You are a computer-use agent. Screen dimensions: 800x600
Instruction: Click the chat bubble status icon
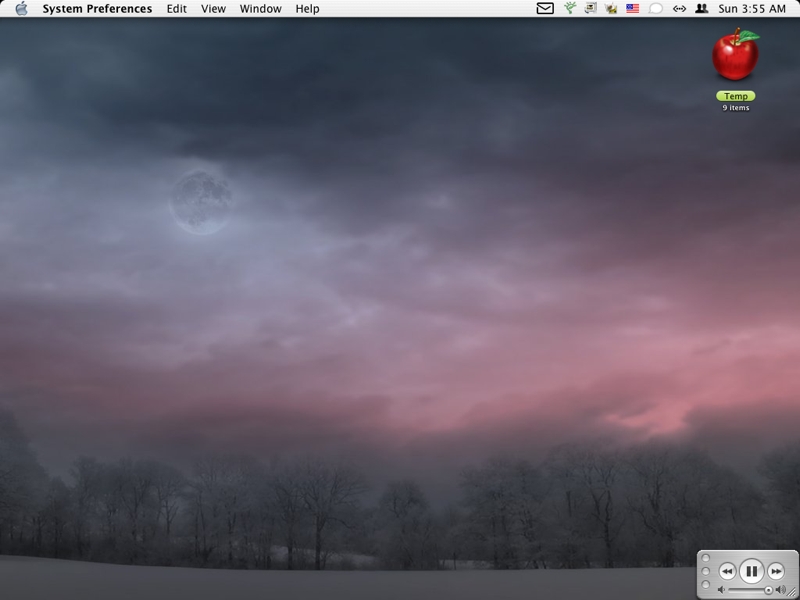pyautogui.click(x=656, y=9)
